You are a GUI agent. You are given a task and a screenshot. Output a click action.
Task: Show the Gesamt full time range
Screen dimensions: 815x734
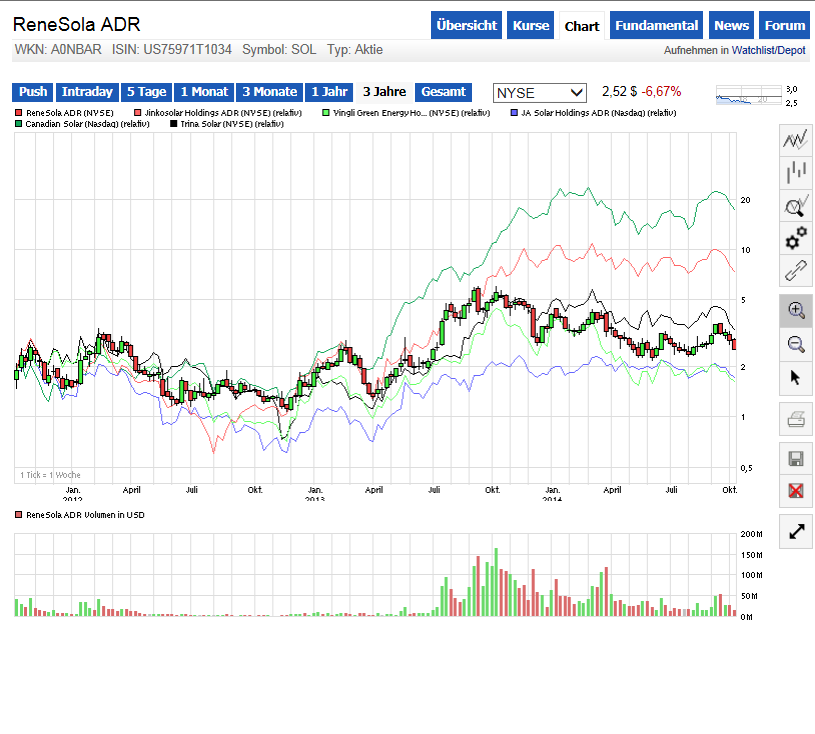pyautogui.click(x=443, y=92)
